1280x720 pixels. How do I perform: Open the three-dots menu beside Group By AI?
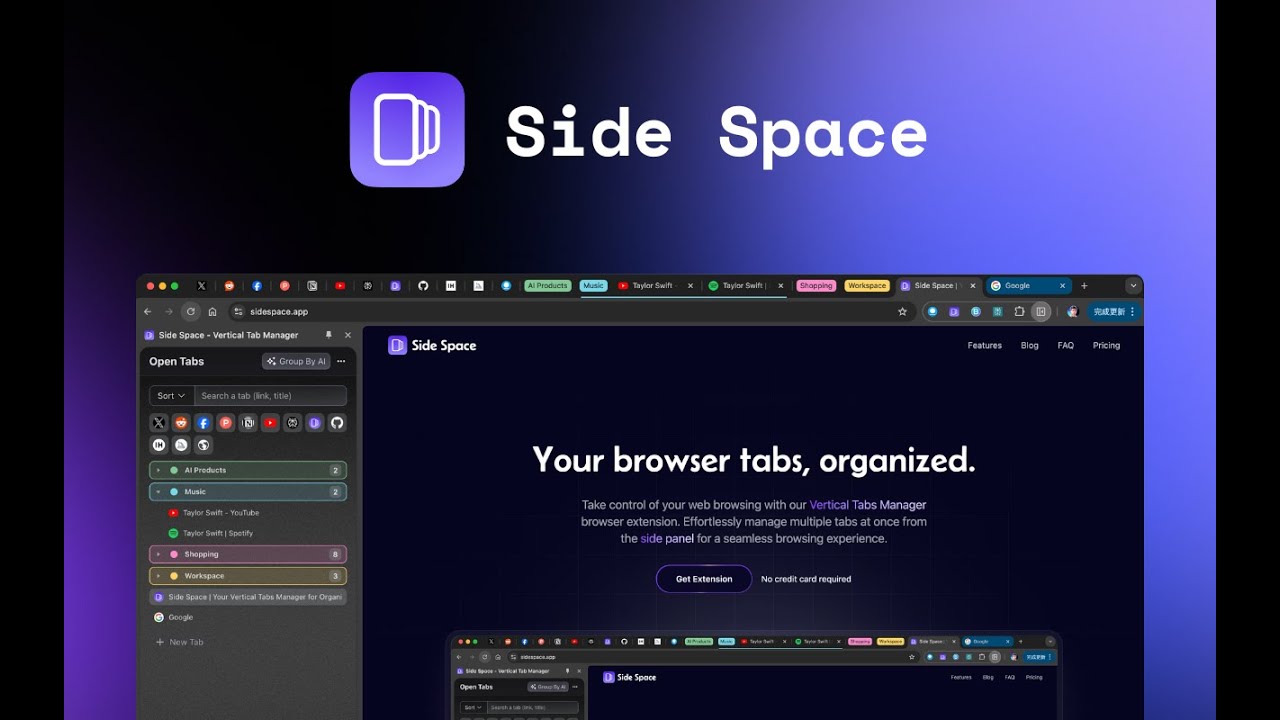(x=341, y=361)
